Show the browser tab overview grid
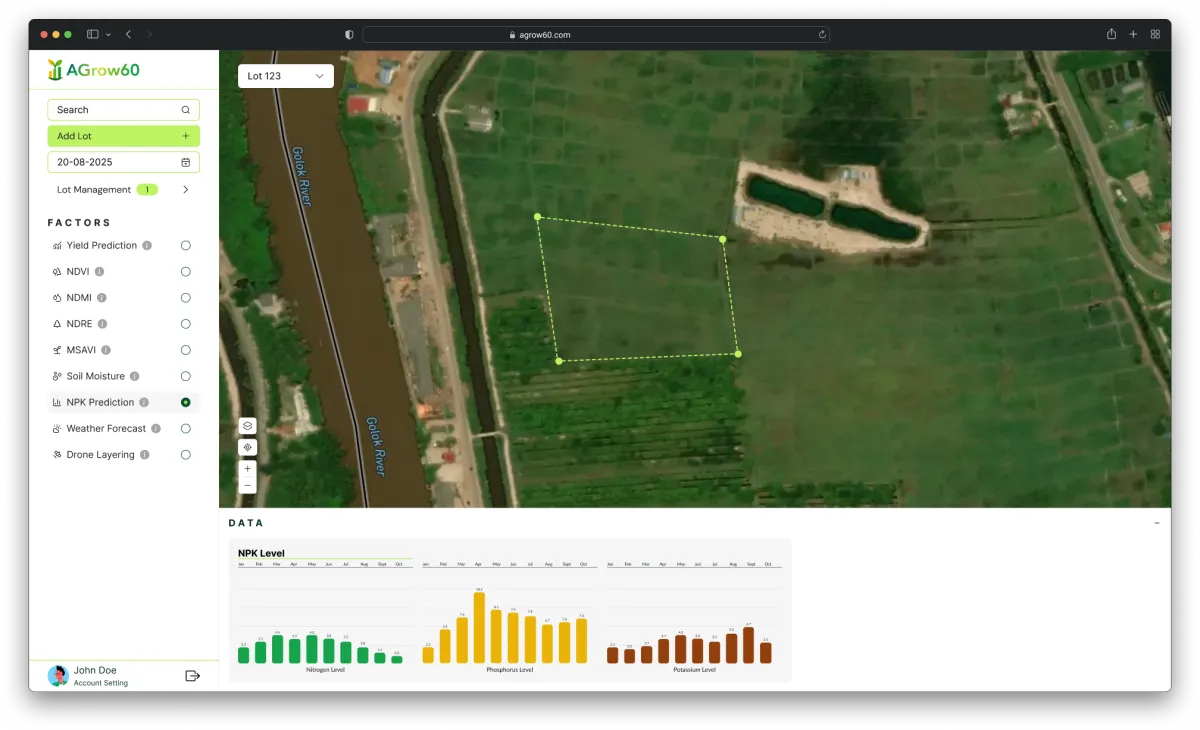1200x730 pixels. pyautogui.click(x=1155, y=34)
